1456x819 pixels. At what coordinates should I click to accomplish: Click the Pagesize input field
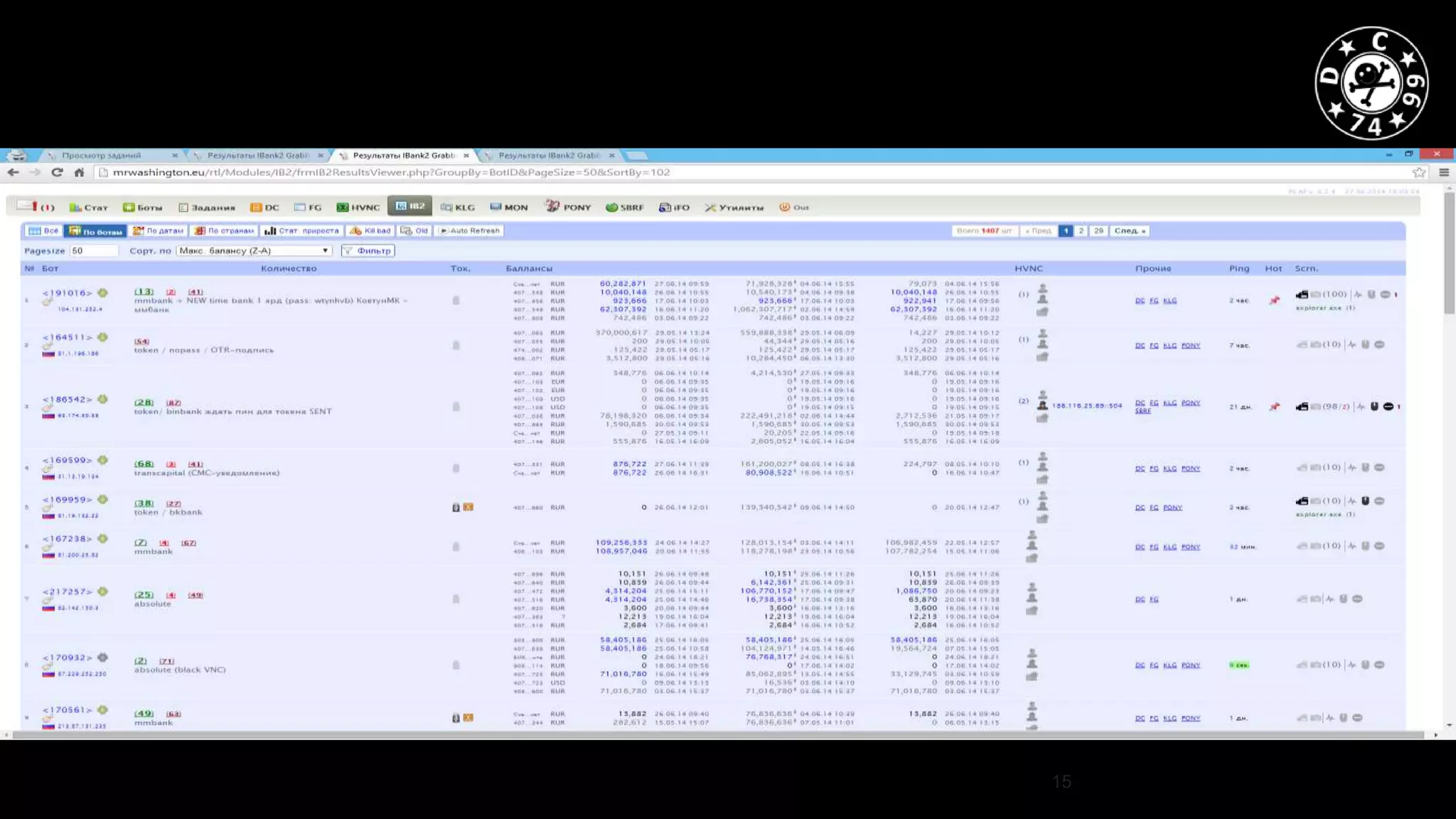[93, 250]
